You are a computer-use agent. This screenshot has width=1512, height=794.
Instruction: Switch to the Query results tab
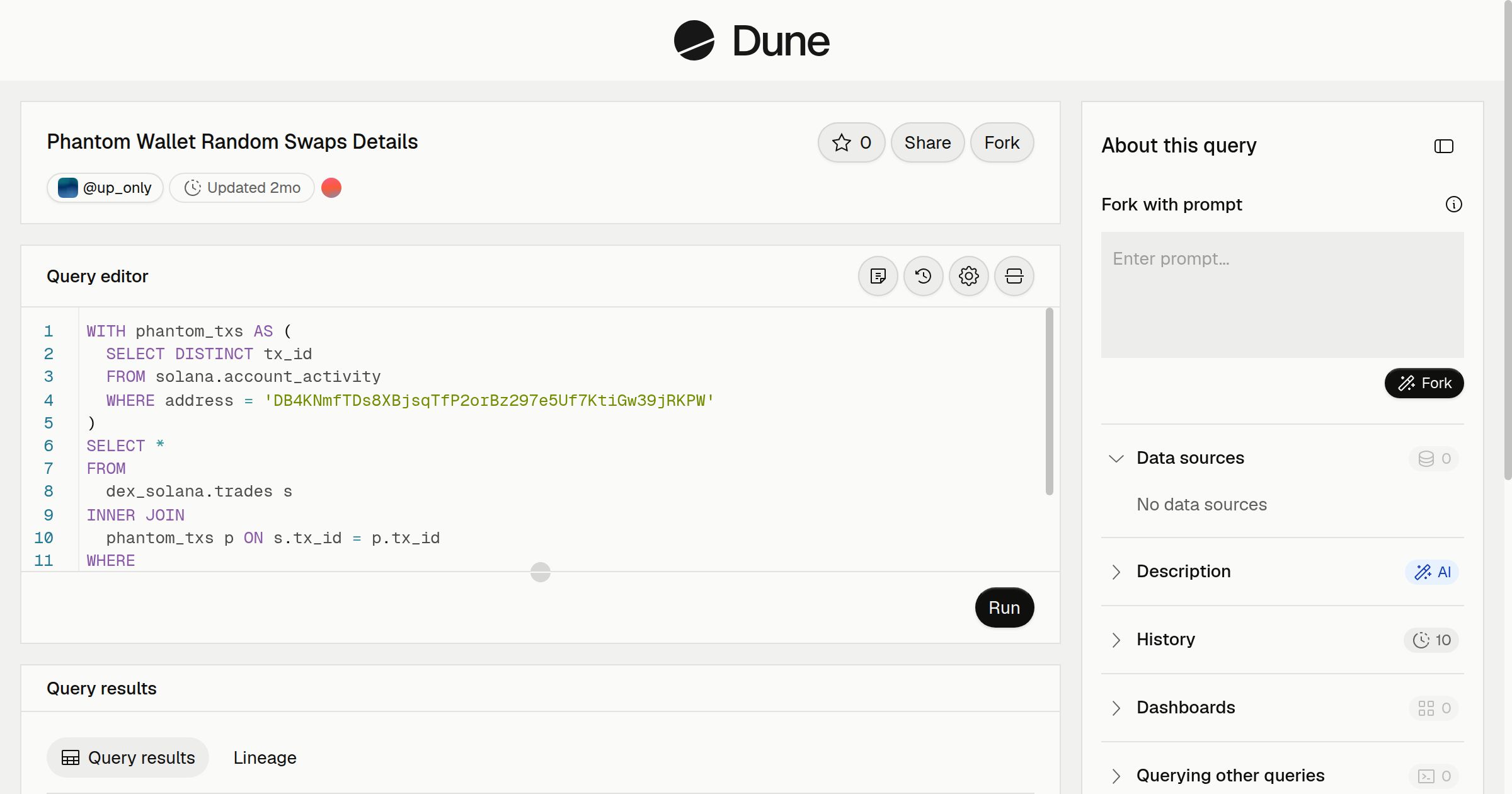pos(128,757)
